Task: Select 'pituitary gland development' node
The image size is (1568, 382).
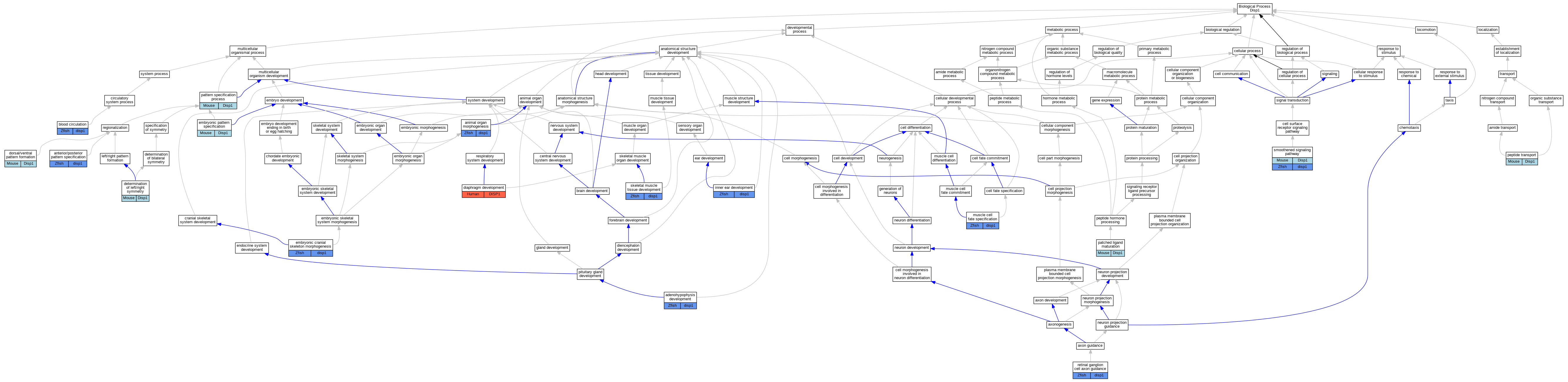Action: pos(590,273)
